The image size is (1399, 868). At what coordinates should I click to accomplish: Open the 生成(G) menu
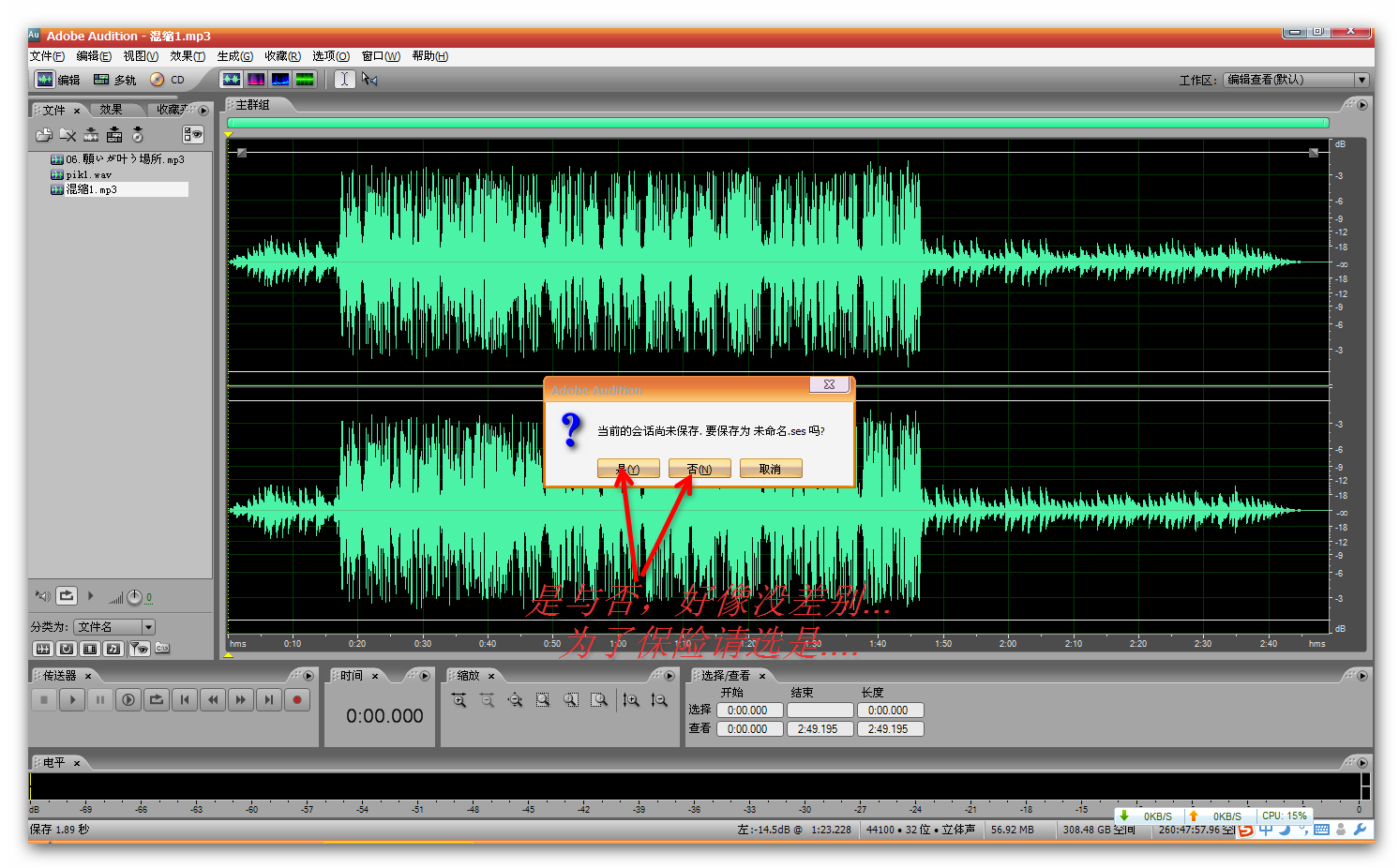coord(234,56)
